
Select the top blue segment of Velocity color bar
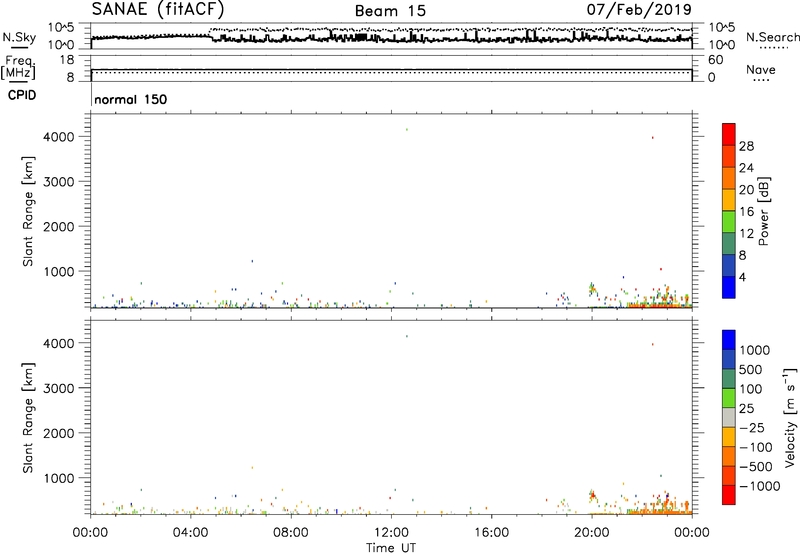(x=729, y=340)
